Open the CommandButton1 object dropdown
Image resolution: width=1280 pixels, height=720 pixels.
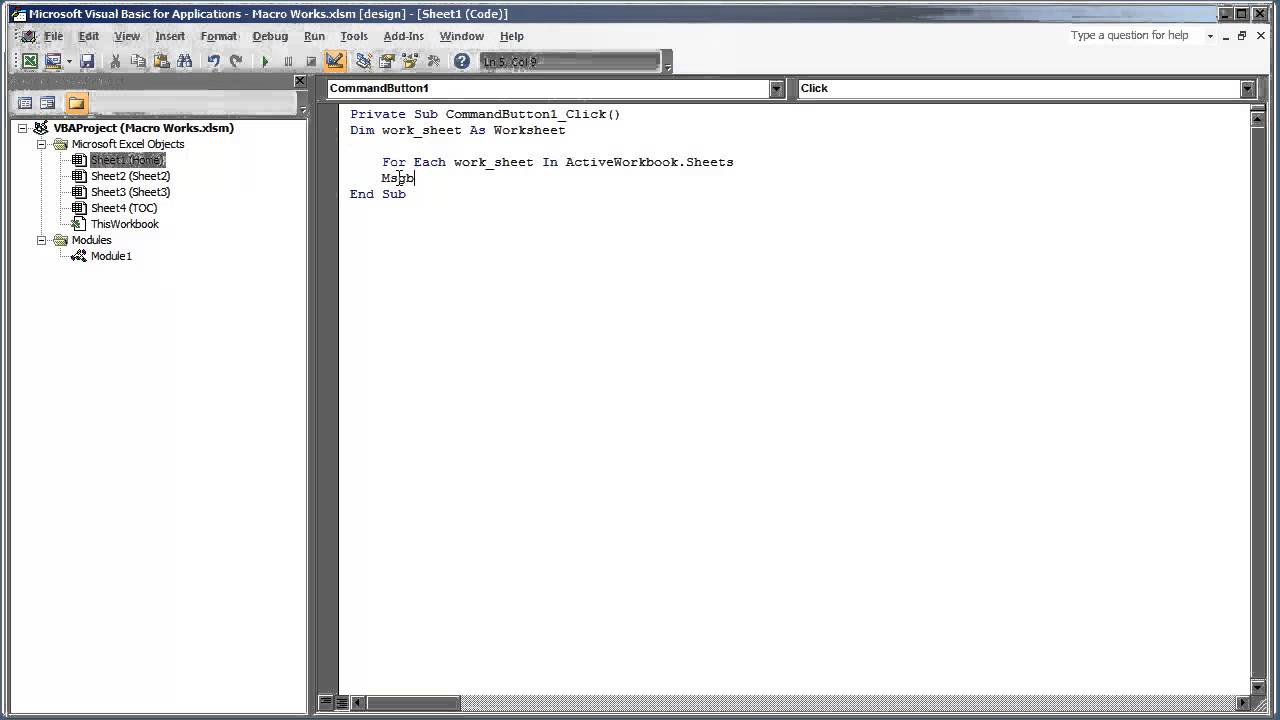tap(776, 89)
